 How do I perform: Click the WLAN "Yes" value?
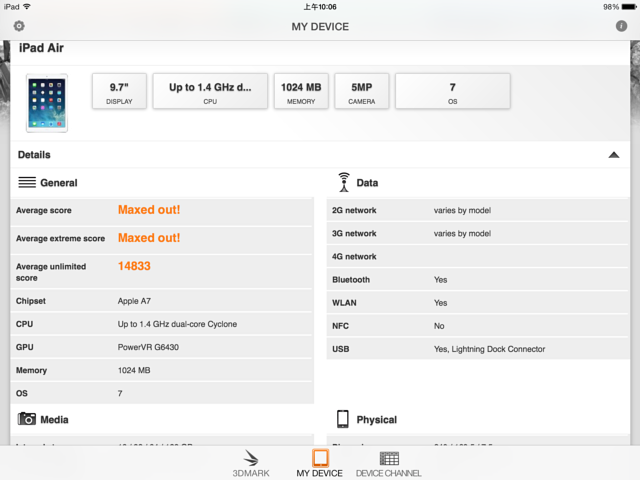click(x=440, y=303)
